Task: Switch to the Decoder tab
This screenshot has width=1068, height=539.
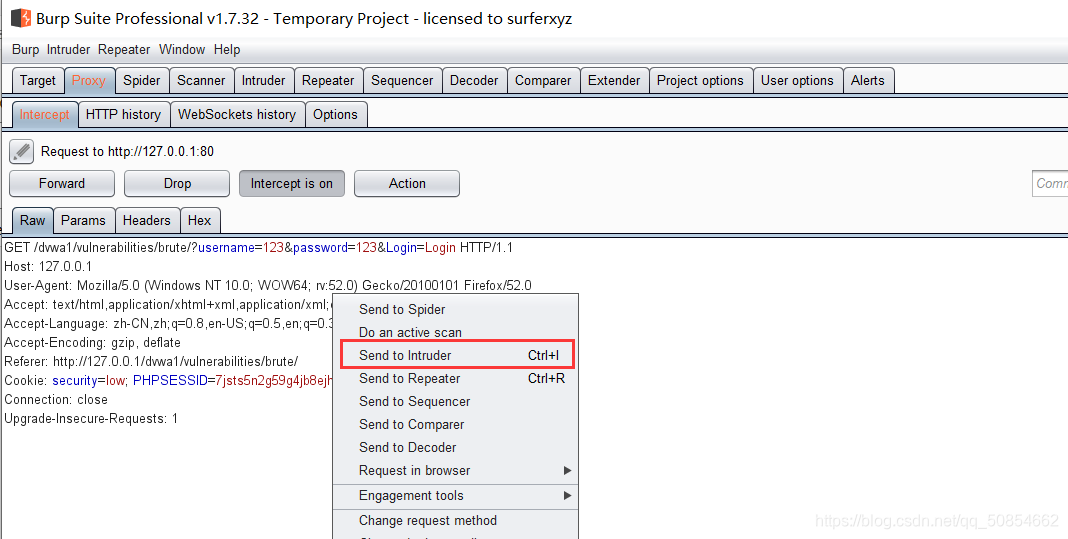Action: 474,80
